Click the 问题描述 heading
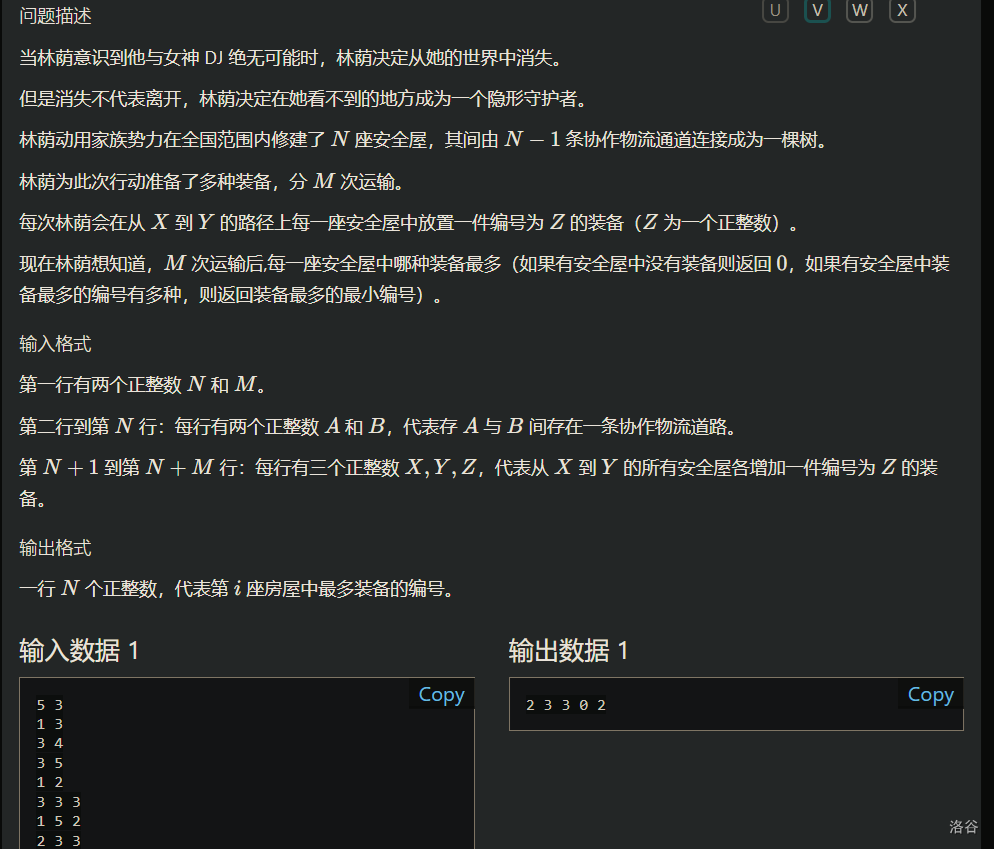 56,17
